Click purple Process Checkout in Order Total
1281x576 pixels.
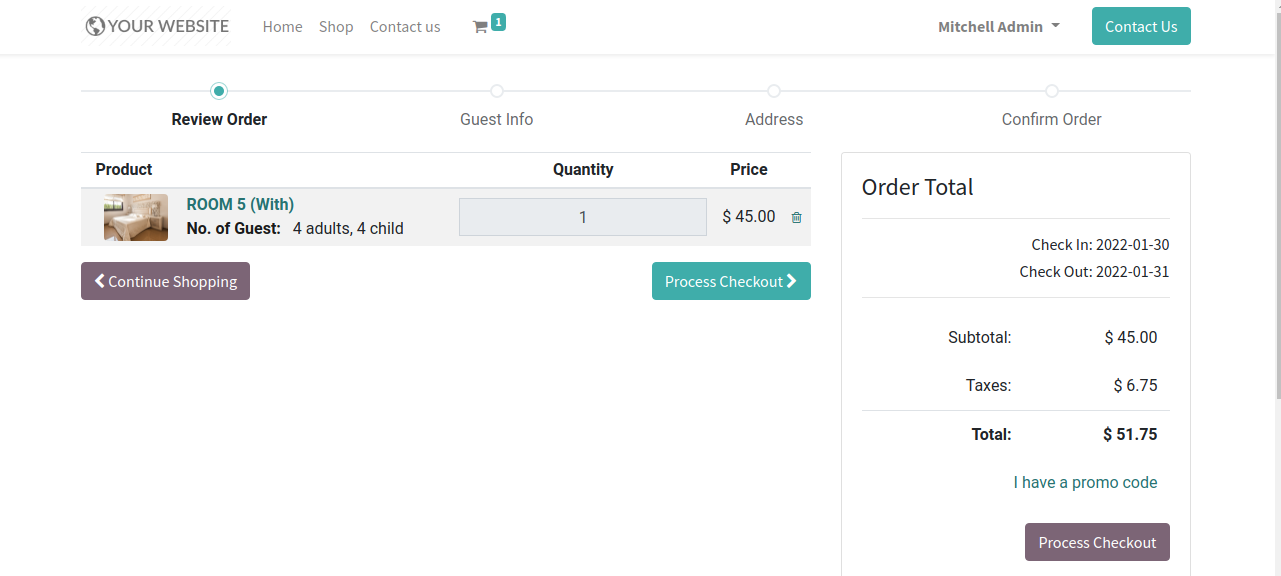pyautogui.click(x=1097, y=542)
